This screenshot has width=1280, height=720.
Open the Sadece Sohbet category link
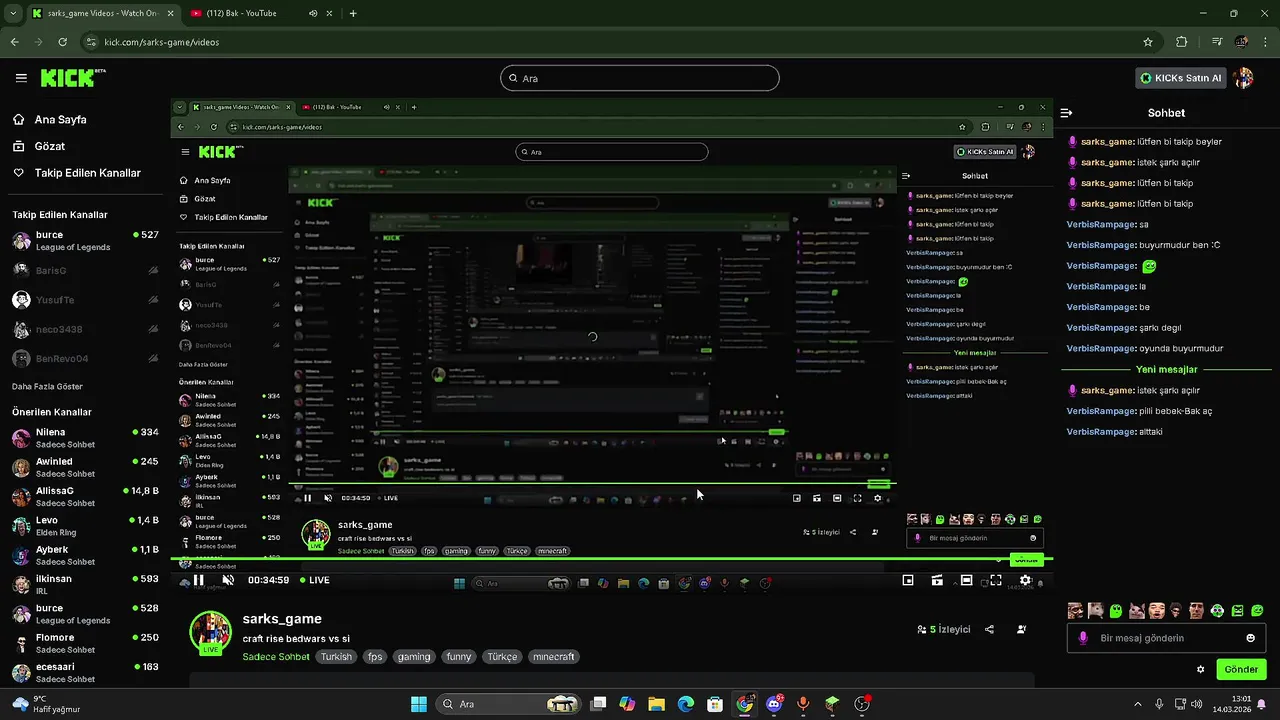pyautogui.click(x=276, y=657)
